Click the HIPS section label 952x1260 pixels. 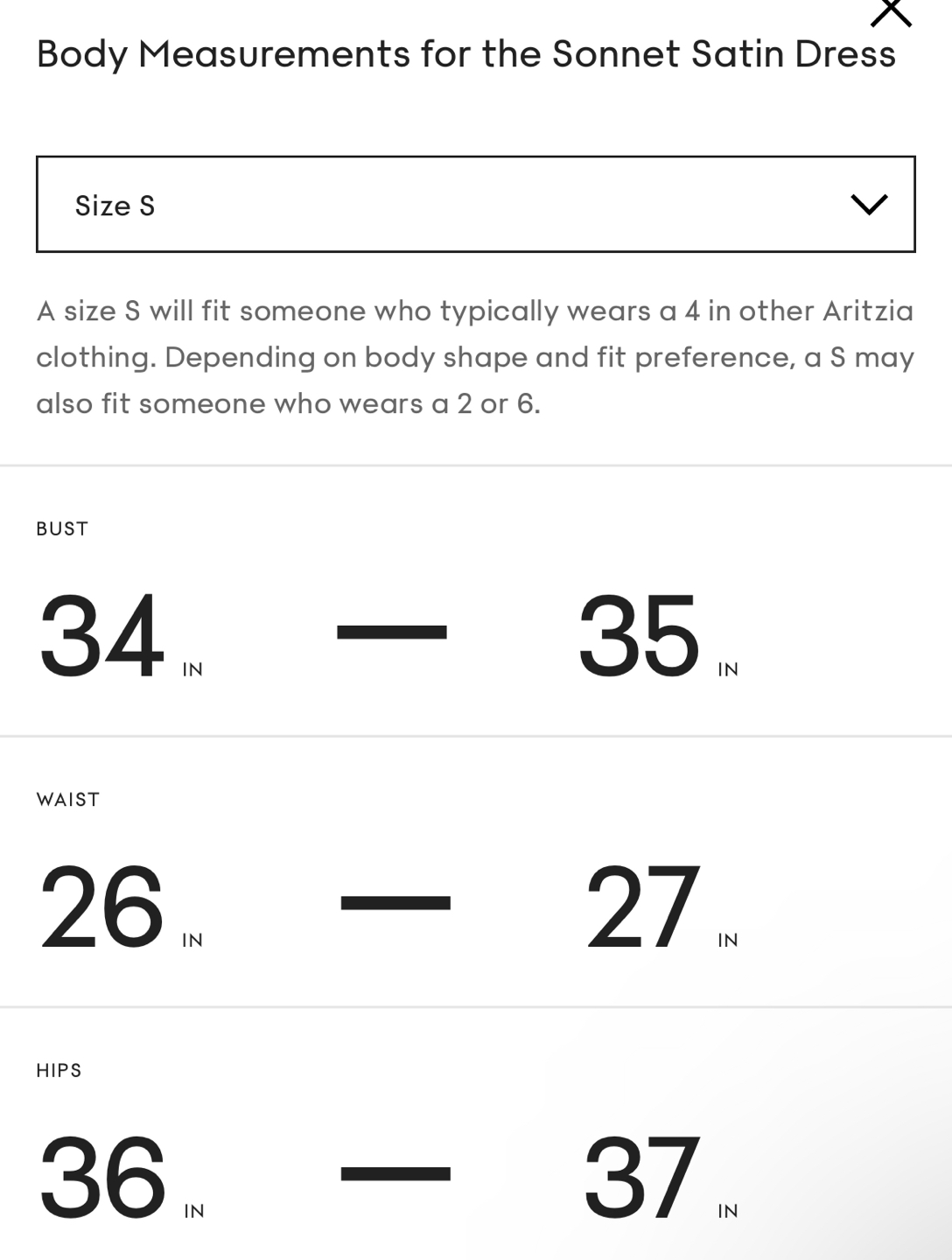(x=59, y=1070)
